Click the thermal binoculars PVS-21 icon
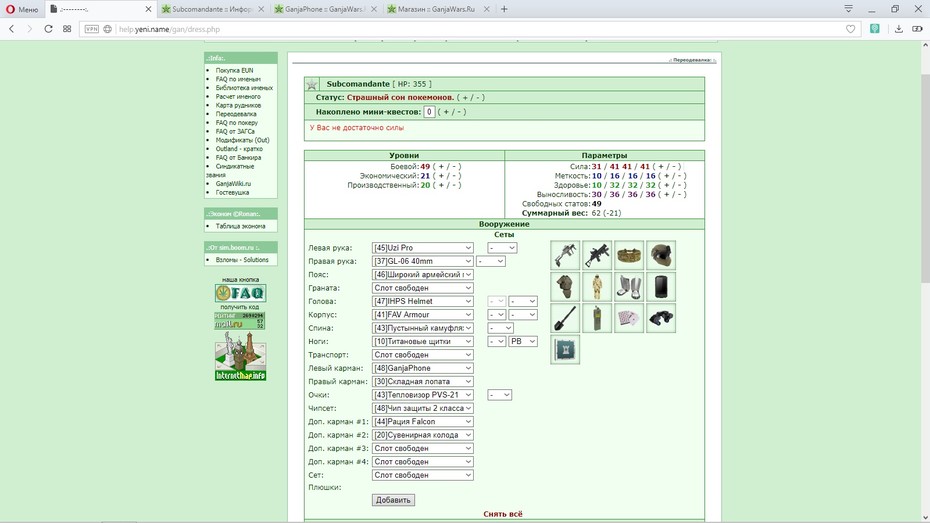 click(x=661, y=318)
